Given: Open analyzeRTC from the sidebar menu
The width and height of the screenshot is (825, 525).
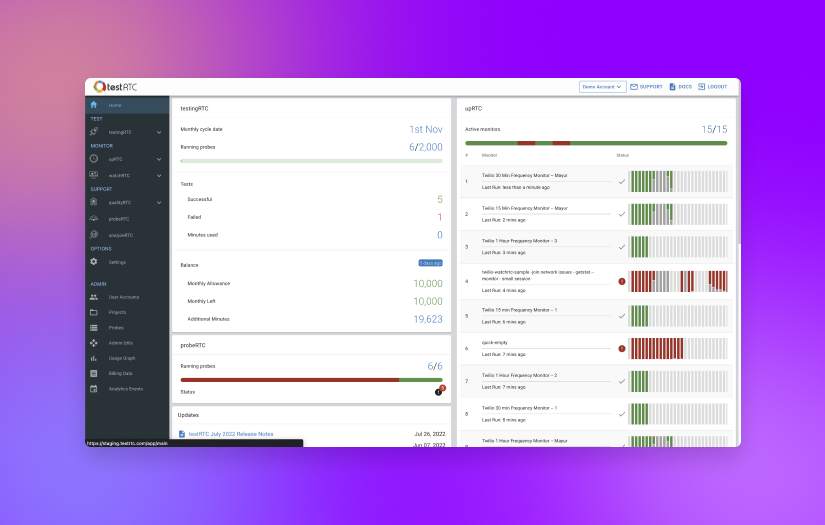Looking at the screenshot, I should click(x=127, y=235).
